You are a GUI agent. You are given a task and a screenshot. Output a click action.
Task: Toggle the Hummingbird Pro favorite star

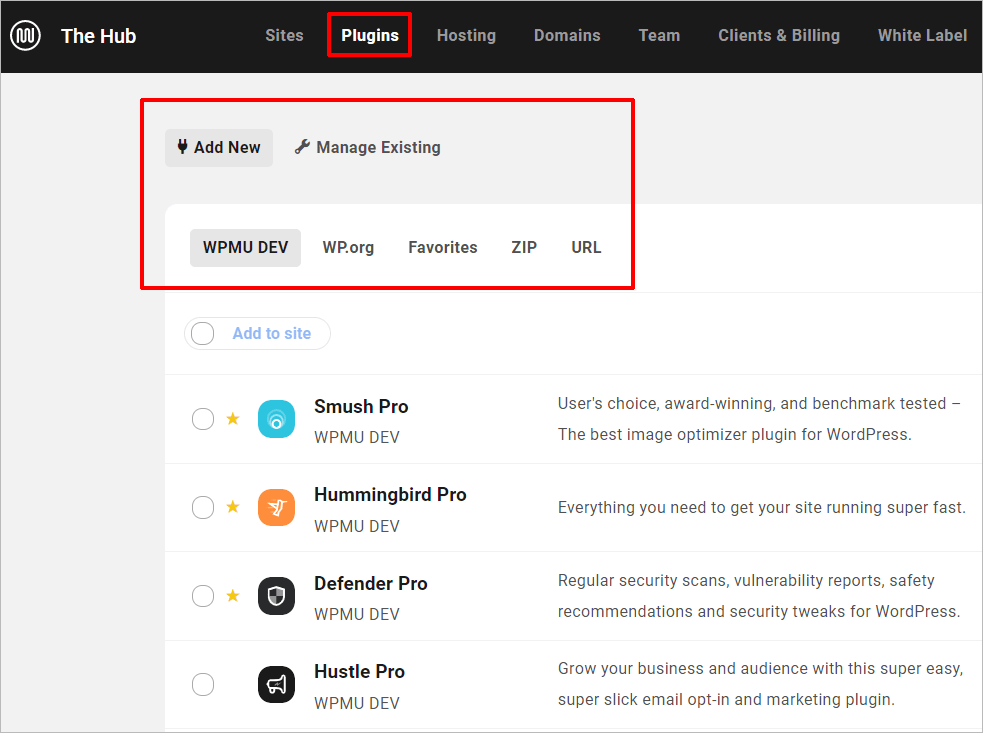[232, 507]
